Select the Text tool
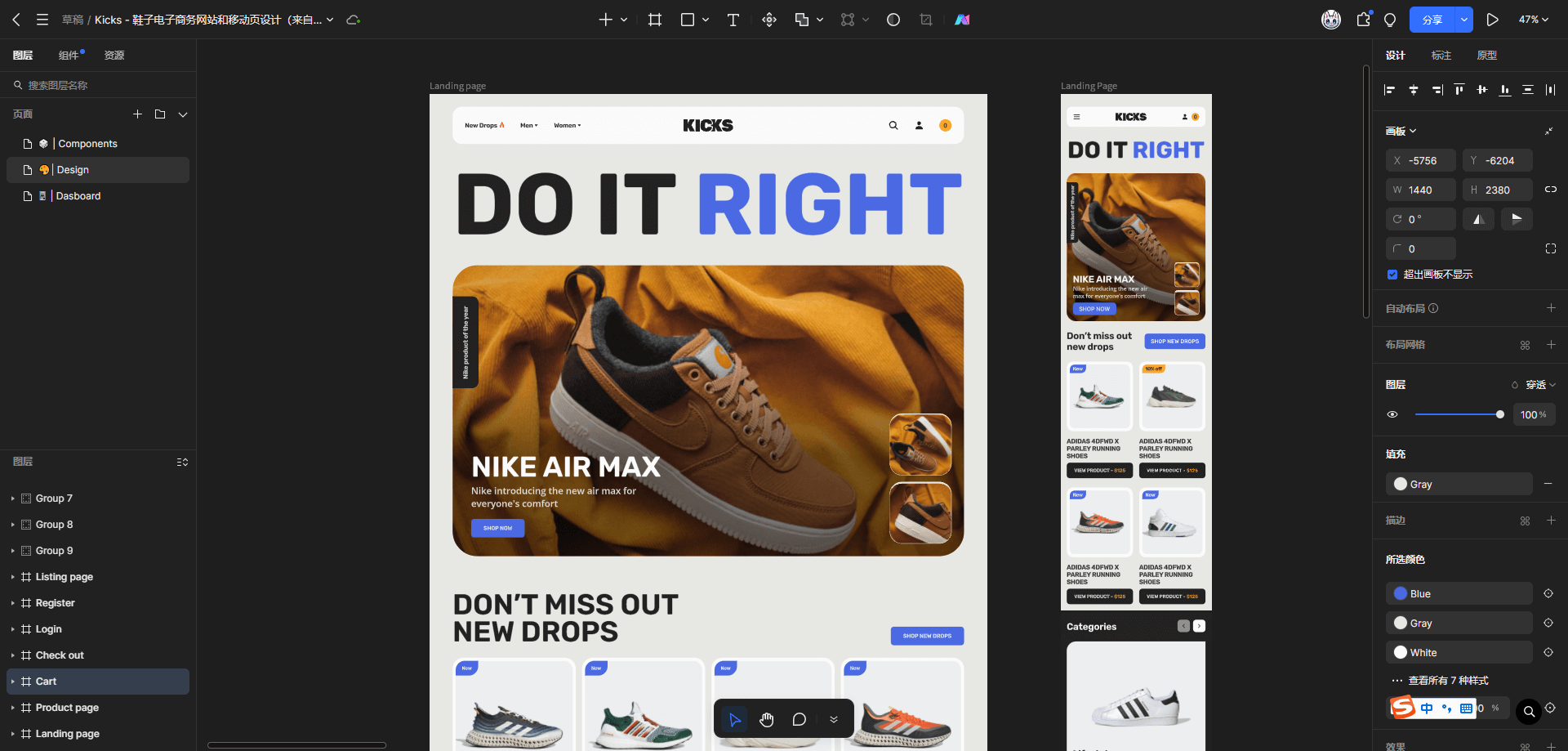Screen dimensions: 1568x751 click(733, 20)
